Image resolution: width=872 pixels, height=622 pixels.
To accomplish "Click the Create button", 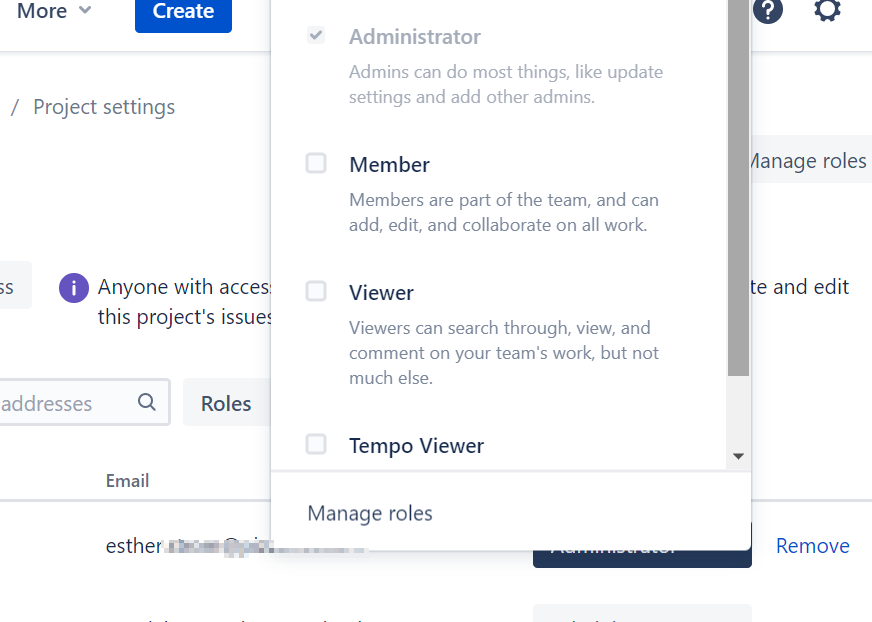I will click(183, 11).
